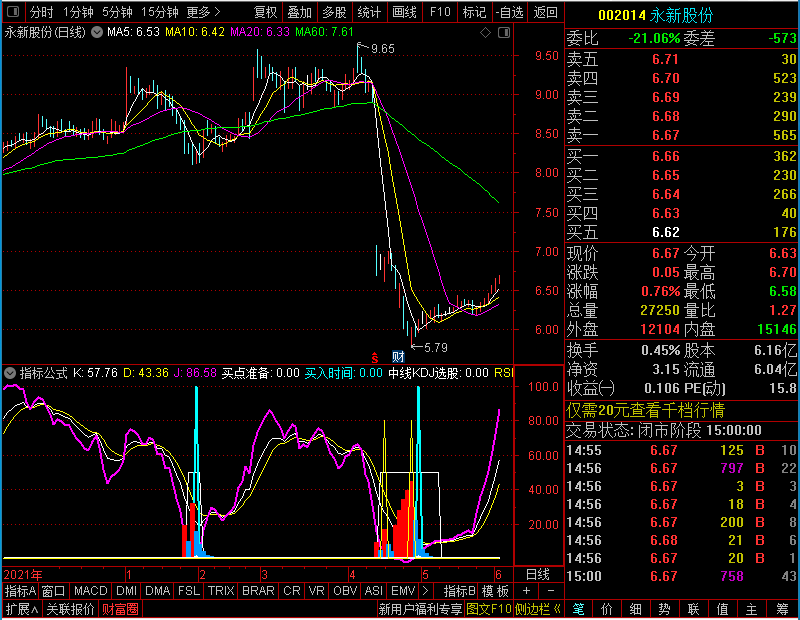
Task: Select the 筹 chip distribution tab
Action: tap(782, 609)
